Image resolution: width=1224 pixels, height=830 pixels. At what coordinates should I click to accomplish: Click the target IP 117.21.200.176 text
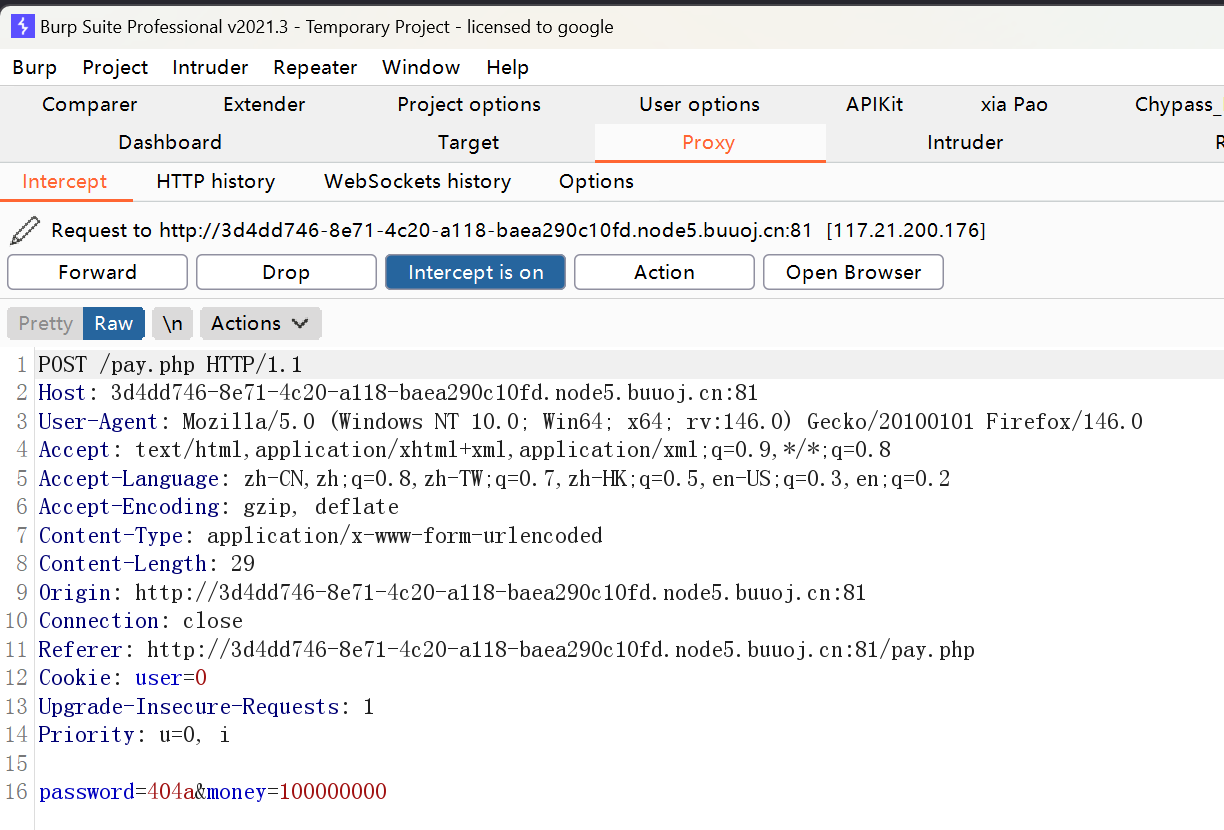click(x=906, y=230)
